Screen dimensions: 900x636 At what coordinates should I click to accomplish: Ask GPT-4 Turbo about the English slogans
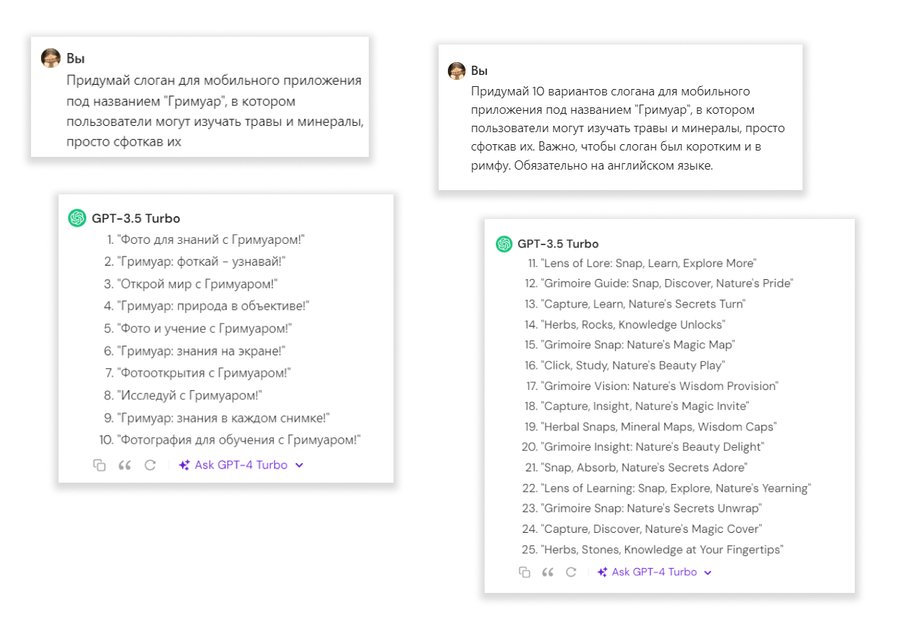pyautogui.click(x=654, y=572)
